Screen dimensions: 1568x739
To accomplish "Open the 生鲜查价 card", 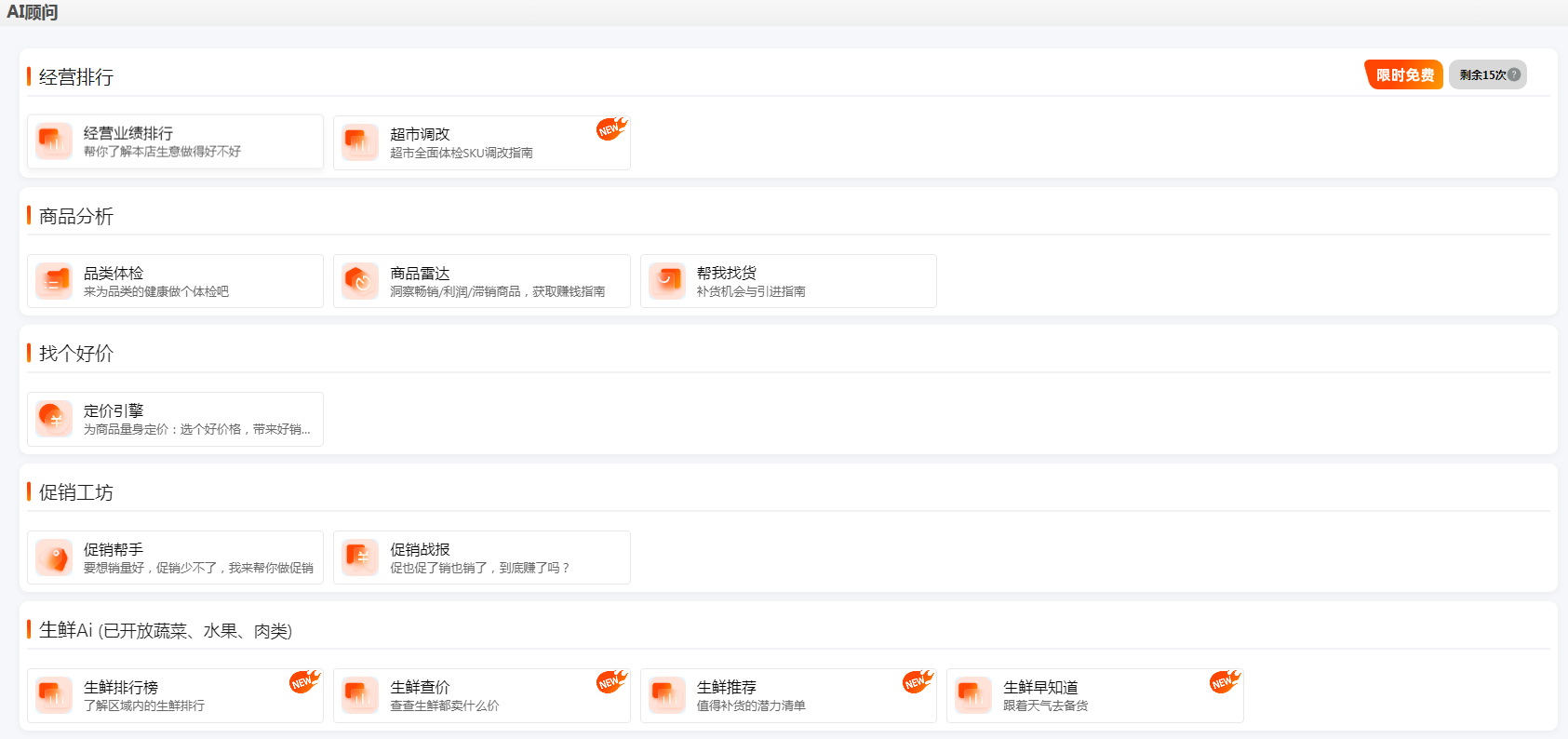I will 481,695.
